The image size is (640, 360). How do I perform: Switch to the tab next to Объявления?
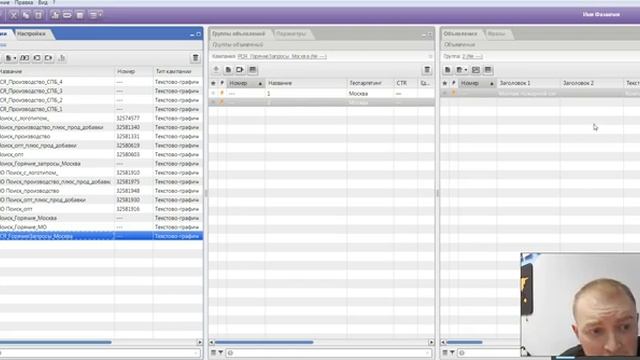tap(496, 34)
